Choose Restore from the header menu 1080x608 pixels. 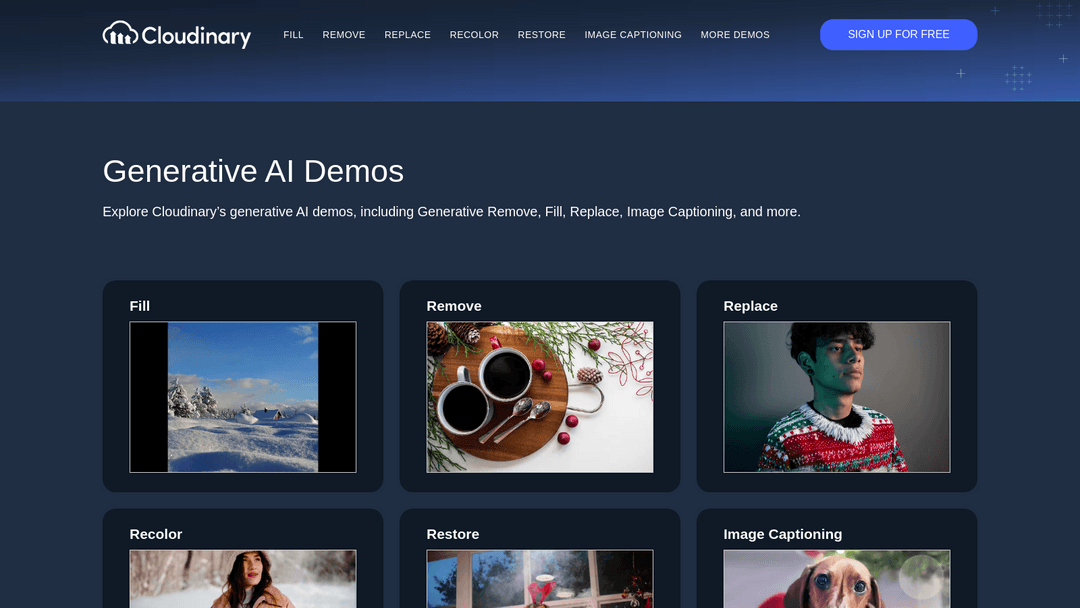pos(541,35)
